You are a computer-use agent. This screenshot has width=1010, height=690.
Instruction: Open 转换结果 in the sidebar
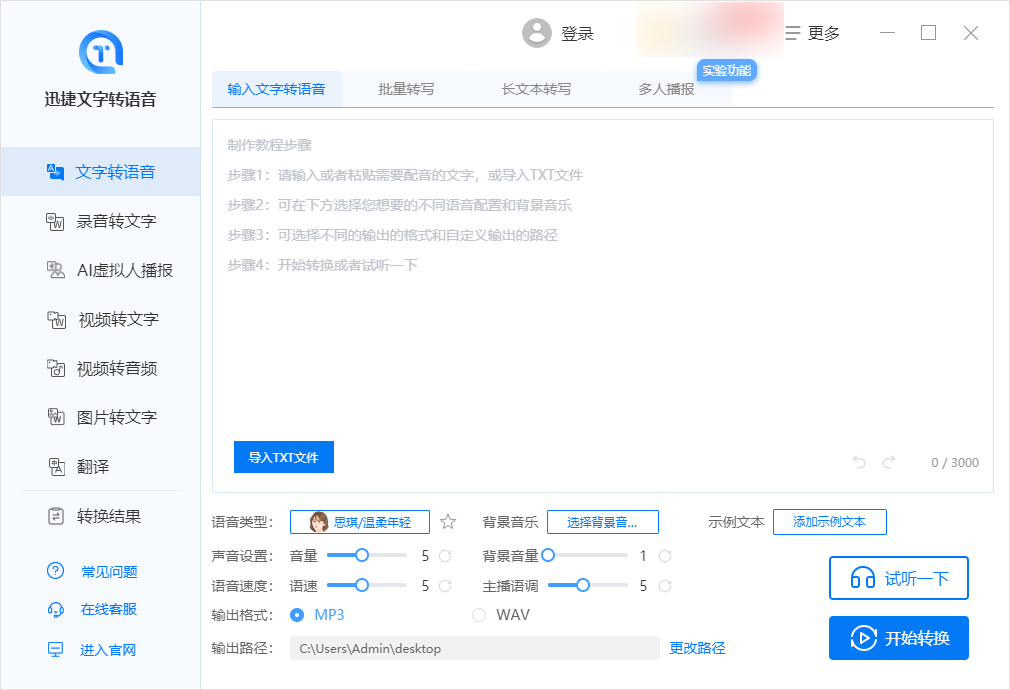coord(100,516)
